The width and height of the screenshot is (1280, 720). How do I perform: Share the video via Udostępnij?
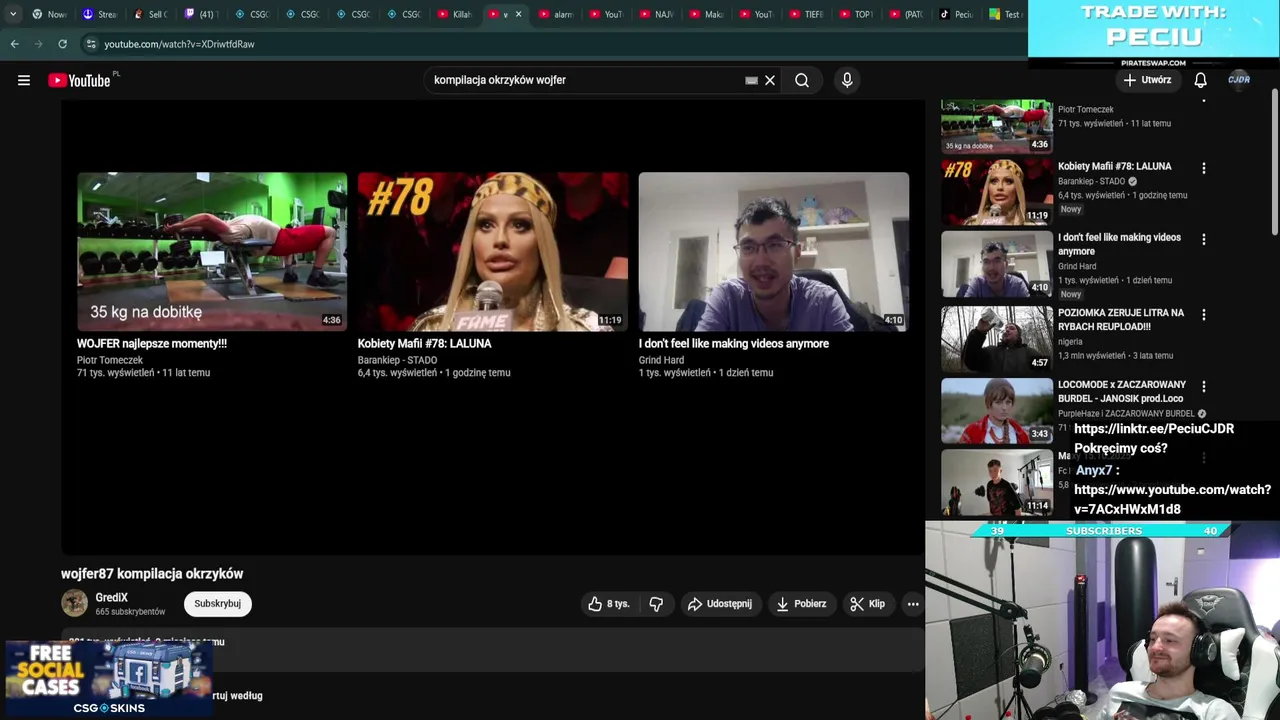point(719,604)
